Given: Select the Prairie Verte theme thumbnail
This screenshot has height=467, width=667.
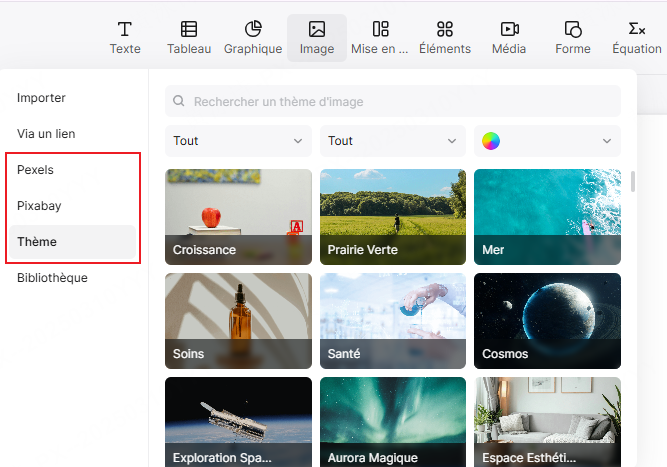Looking at the screenshot, I should click(393, 216).
